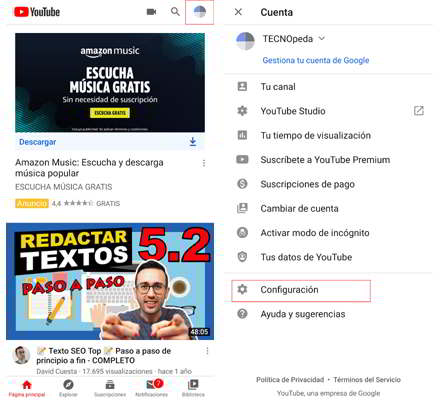Open the search magnifier icon
443x400 pixels.
[175, 12]
